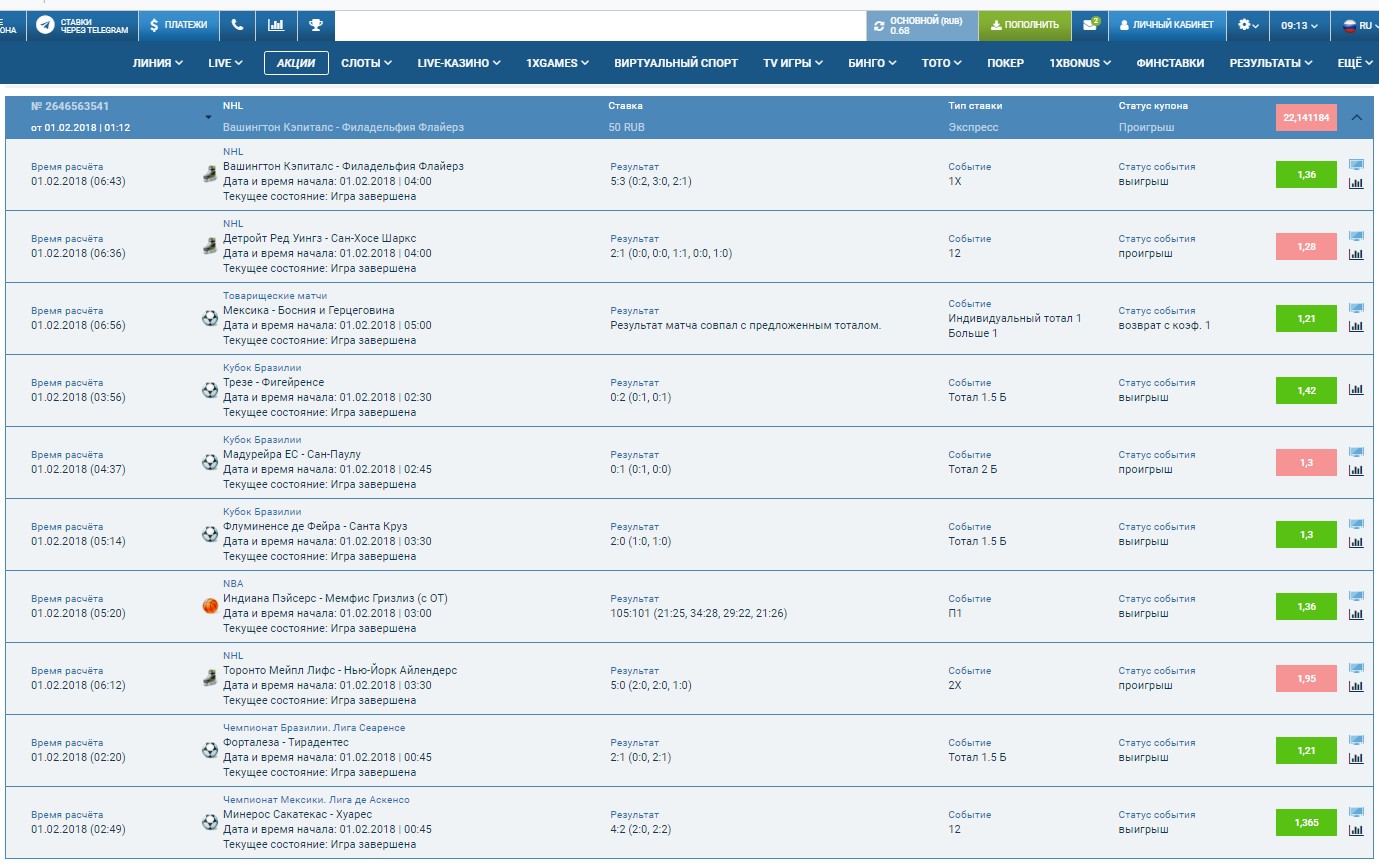Open statistics chart icon for Минерос Сакатекас row
The height and width of the screenshot is (865, 1379).
tap(1356, 831)
